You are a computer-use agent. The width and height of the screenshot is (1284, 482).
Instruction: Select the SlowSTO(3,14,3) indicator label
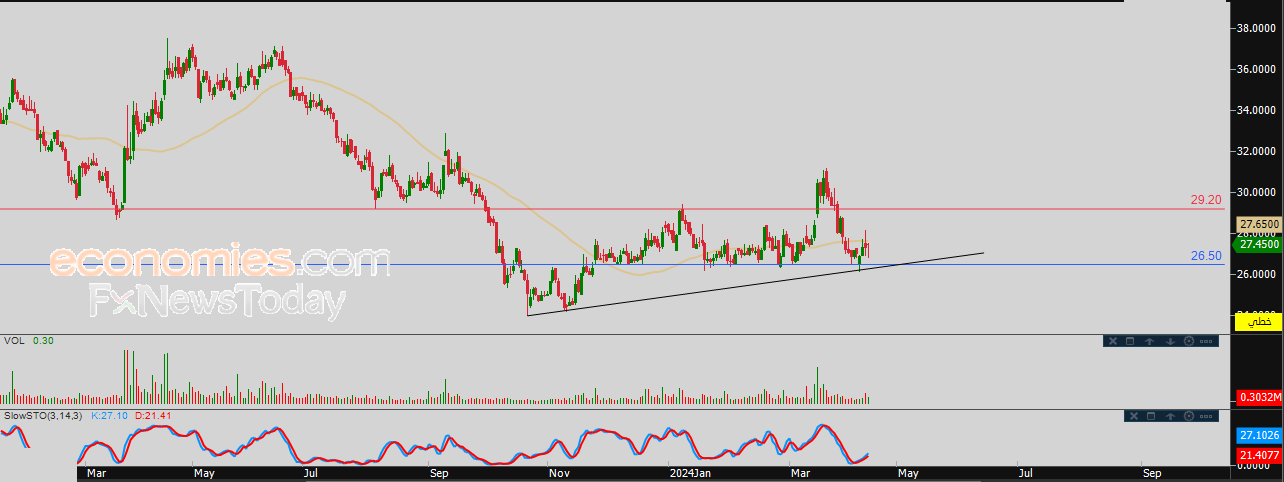coord(44,415)
